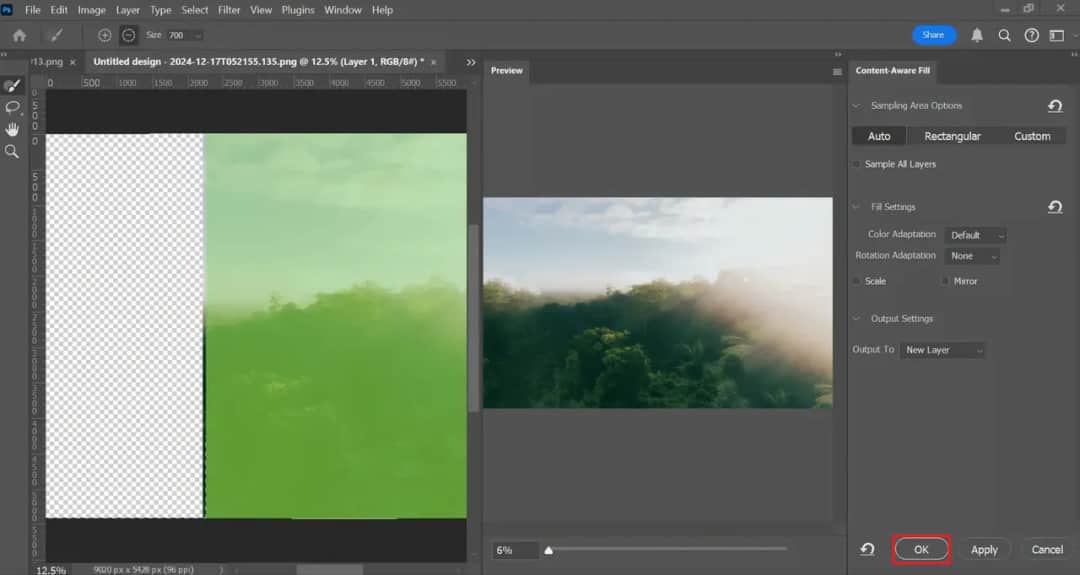Reset Fill Settings to default
The width and height of the screenshot is (1080, 575).
[1055, 207]
